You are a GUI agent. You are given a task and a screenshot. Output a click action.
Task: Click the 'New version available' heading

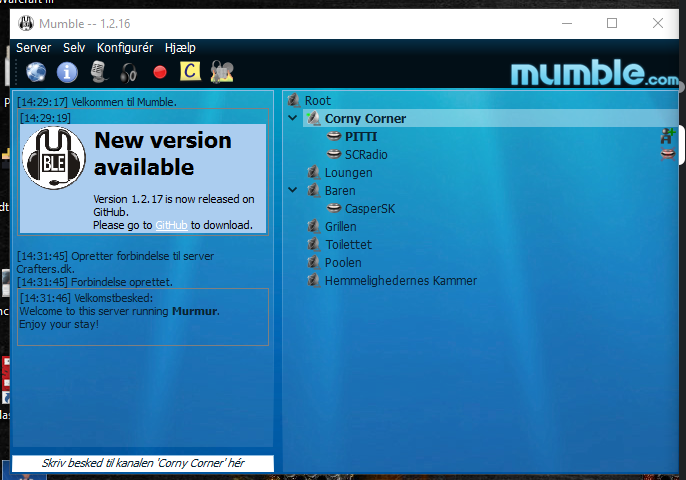[163, 154]
